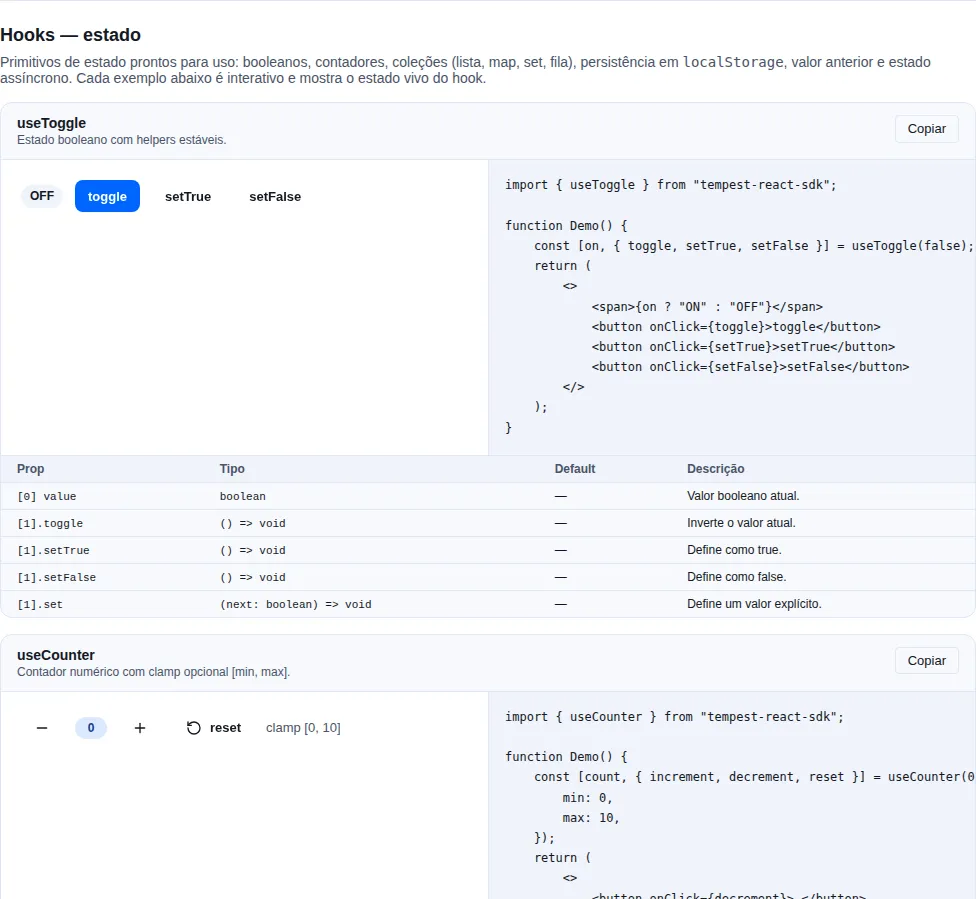This screenshot has width=976, height=899.
Task: Select the "Default" column header
Action: pos(575,469)
